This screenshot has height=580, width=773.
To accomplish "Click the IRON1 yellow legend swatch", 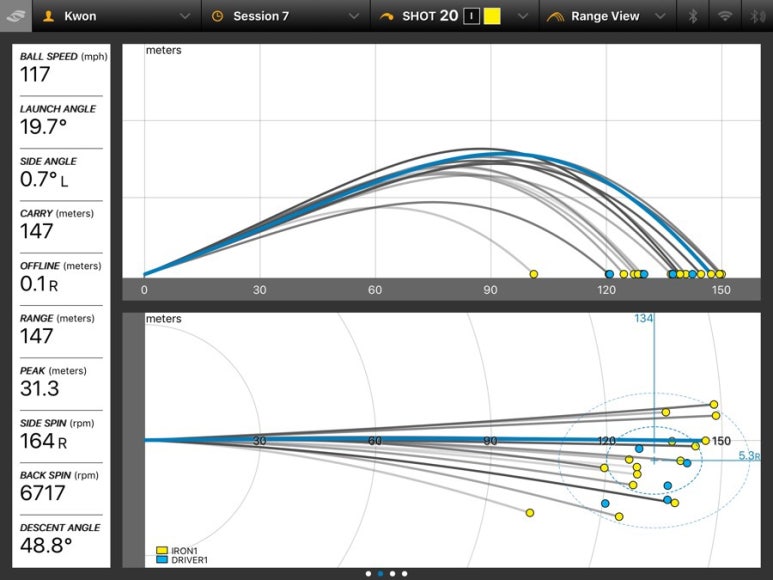I will 162,550.
